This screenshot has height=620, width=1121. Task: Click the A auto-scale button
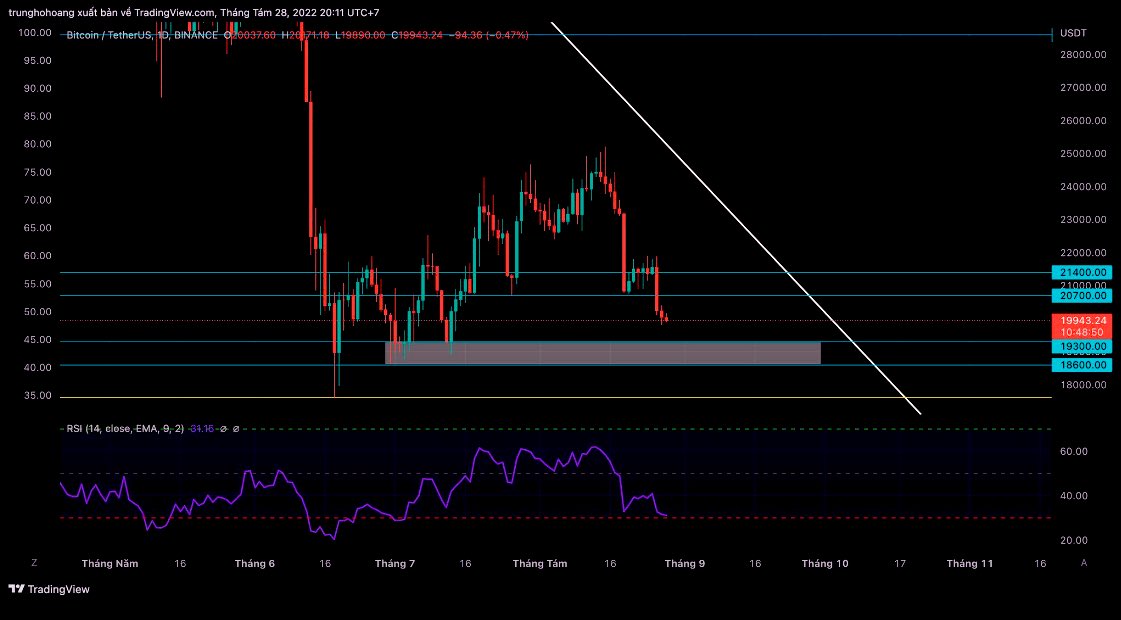1084,563
